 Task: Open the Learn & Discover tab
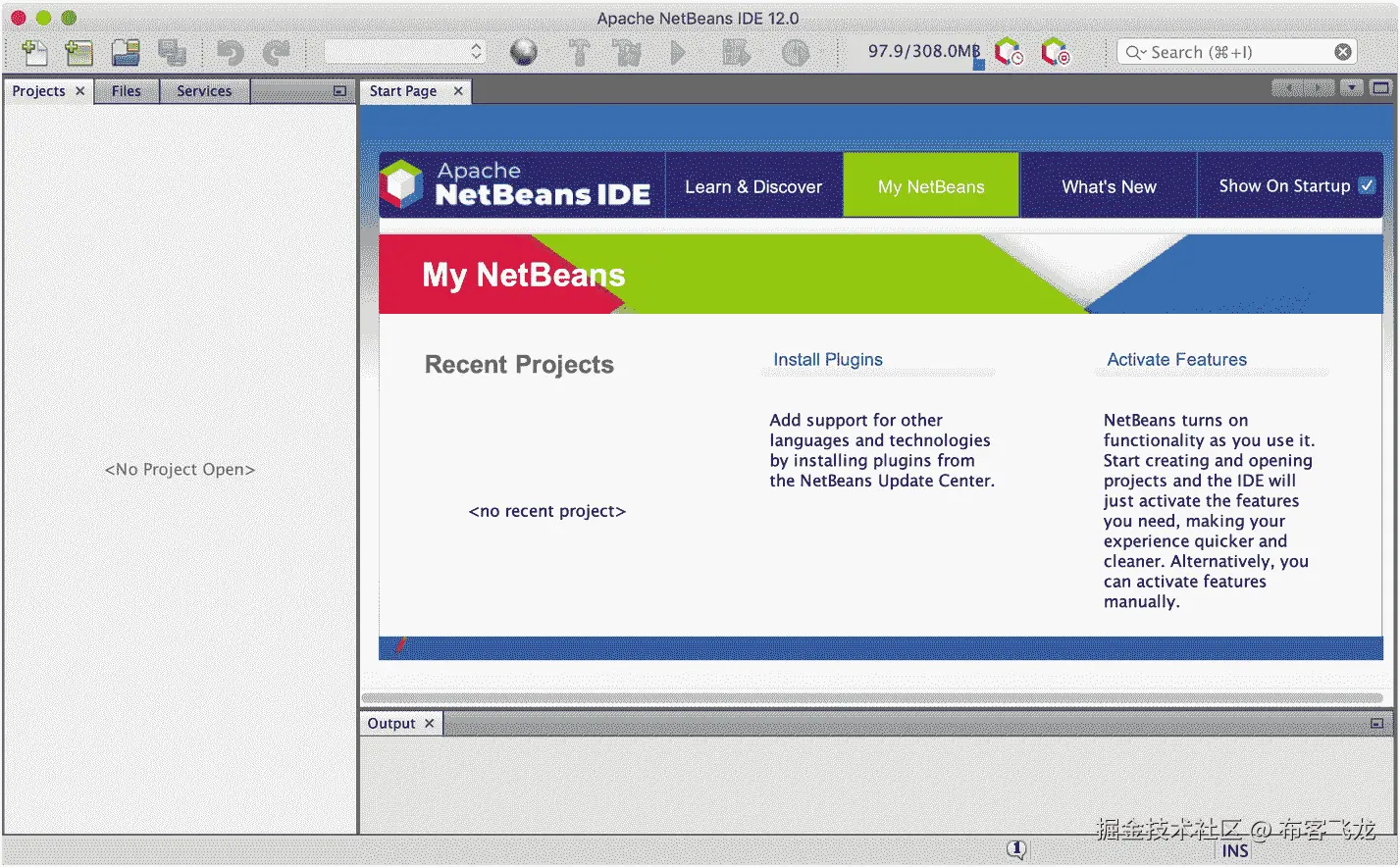(x=753, y=186)
